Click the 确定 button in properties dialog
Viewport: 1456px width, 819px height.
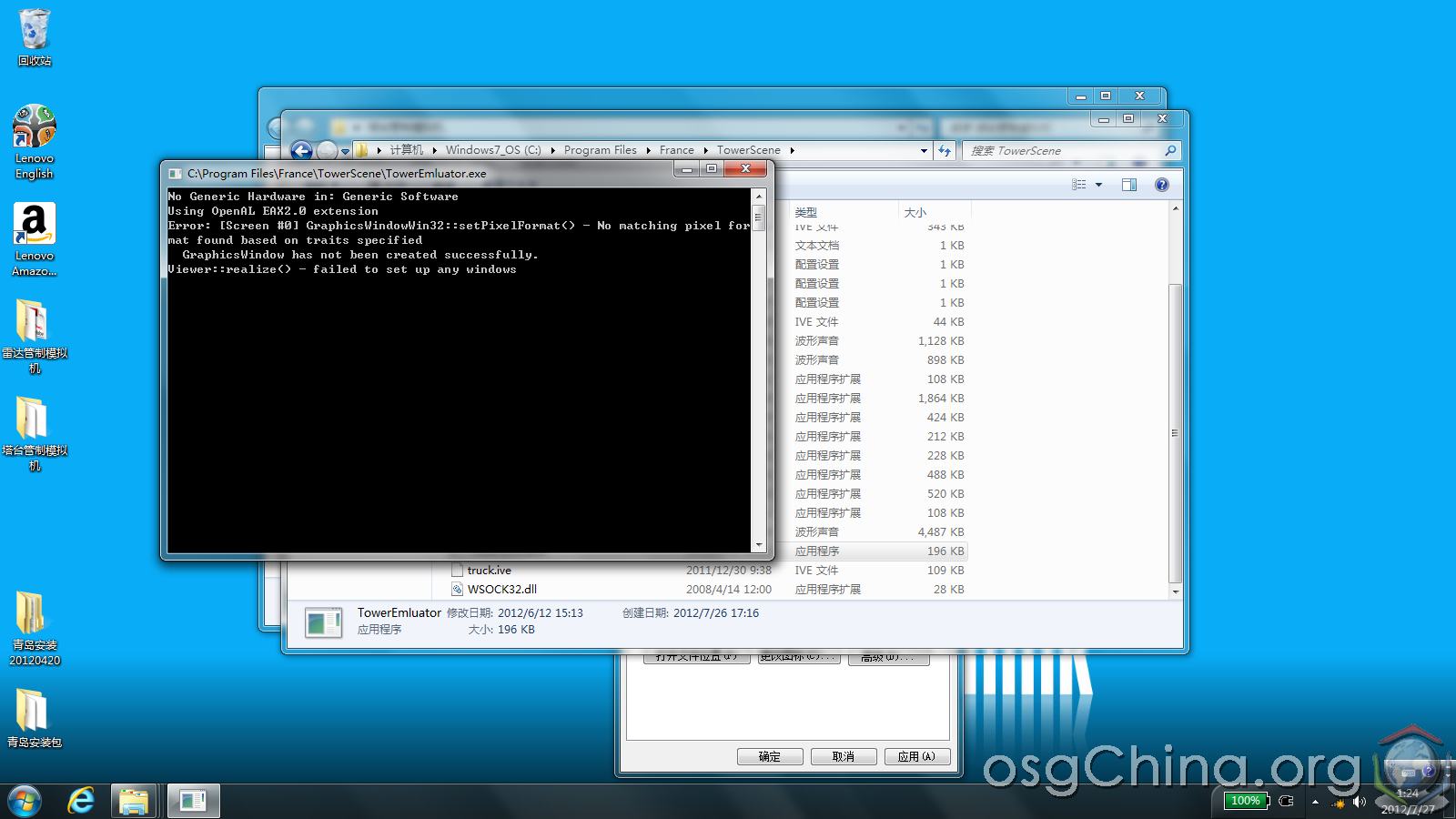[x=770, y=756]
